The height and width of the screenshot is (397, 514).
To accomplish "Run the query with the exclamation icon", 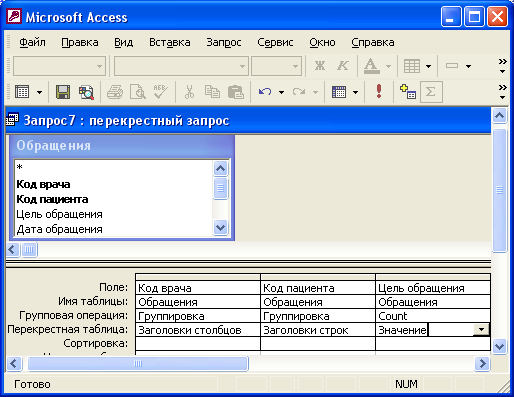I will [x=379, y=91].
